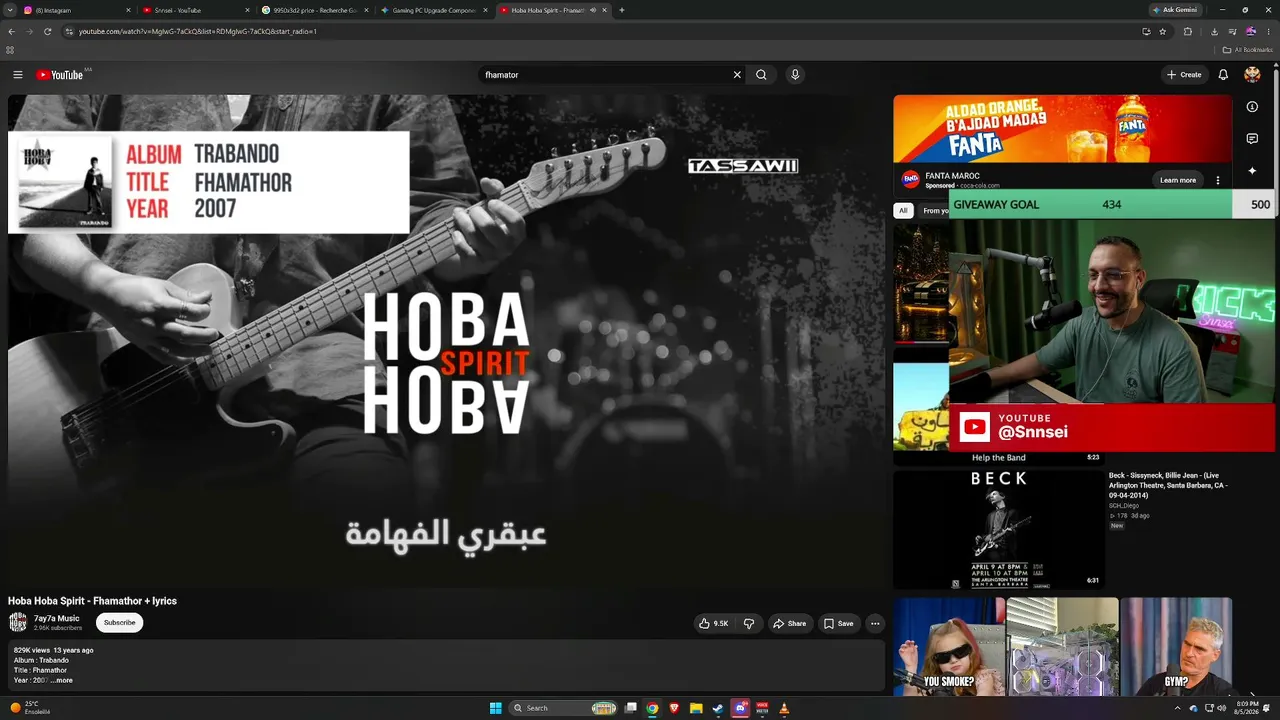Open All Bookmarks folder
This screenshot has width=1280, height=720.
1247,49
